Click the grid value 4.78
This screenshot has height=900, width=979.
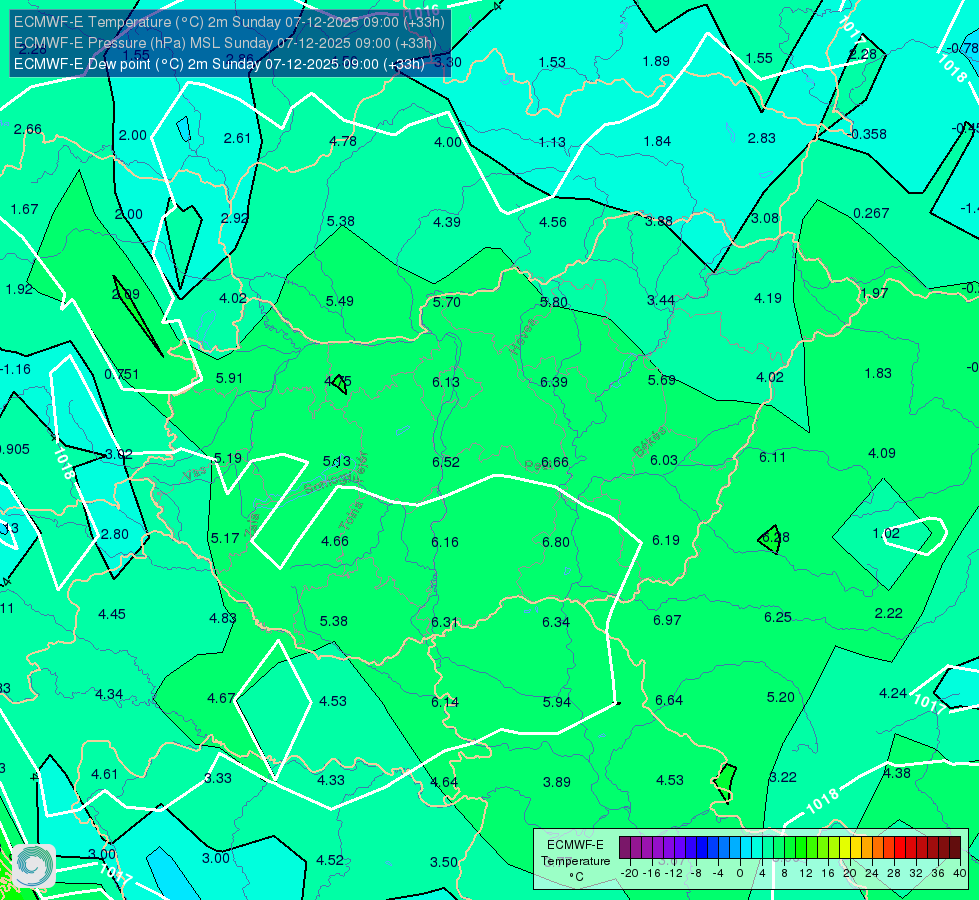(343, 141)
